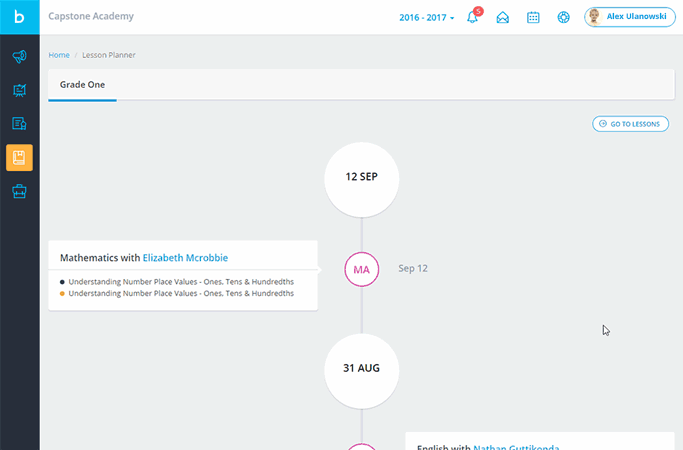The height and width of the screenshot is (450, 683).
Task: Open the calendar icon in header
Action: [x=533, y=17]
